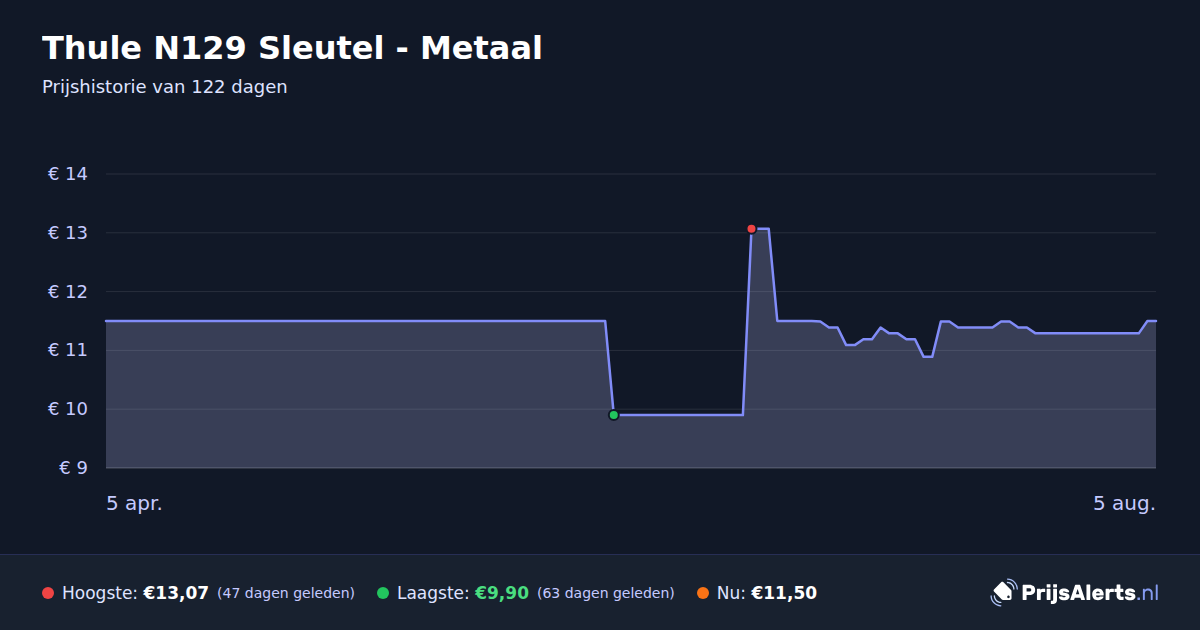Click the €13,07 highest price value

coord(176,593)
